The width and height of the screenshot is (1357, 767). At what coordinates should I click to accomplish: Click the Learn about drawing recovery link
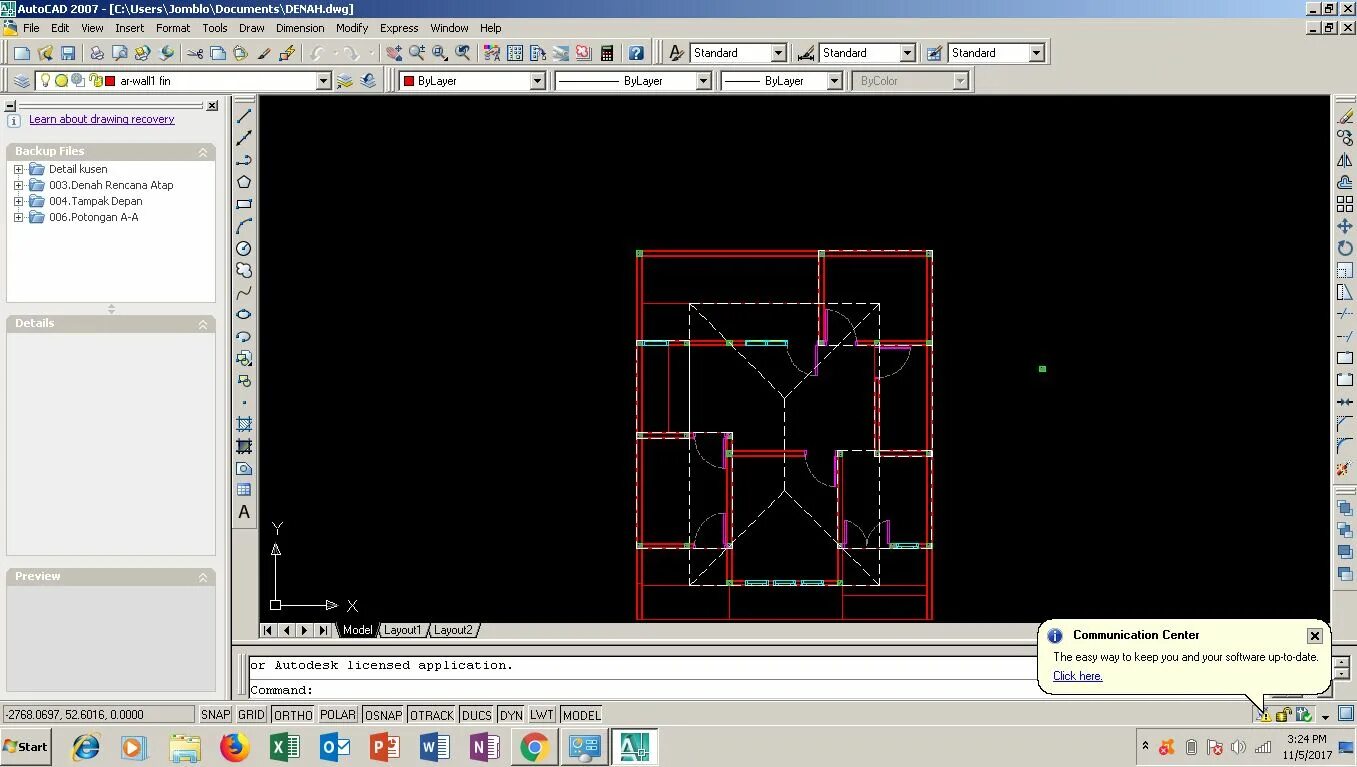[101, 119]
